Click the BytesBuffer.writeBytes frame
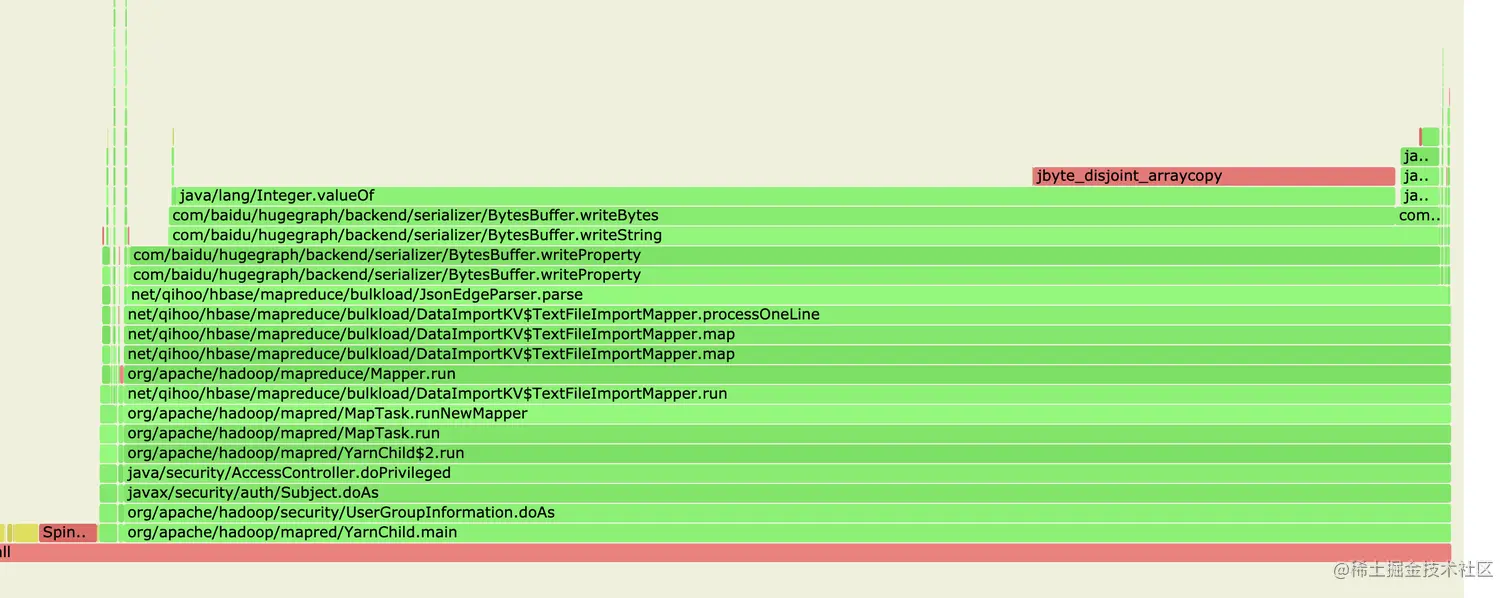Screen dimensions: 1512x598 pyautogui.click(x=783, y=216)
